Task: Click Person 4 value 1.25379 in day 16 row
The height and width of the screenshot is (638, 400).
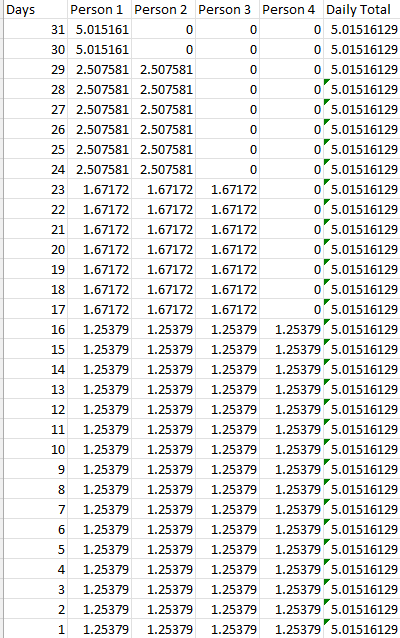Action: [x=291, y=329]
